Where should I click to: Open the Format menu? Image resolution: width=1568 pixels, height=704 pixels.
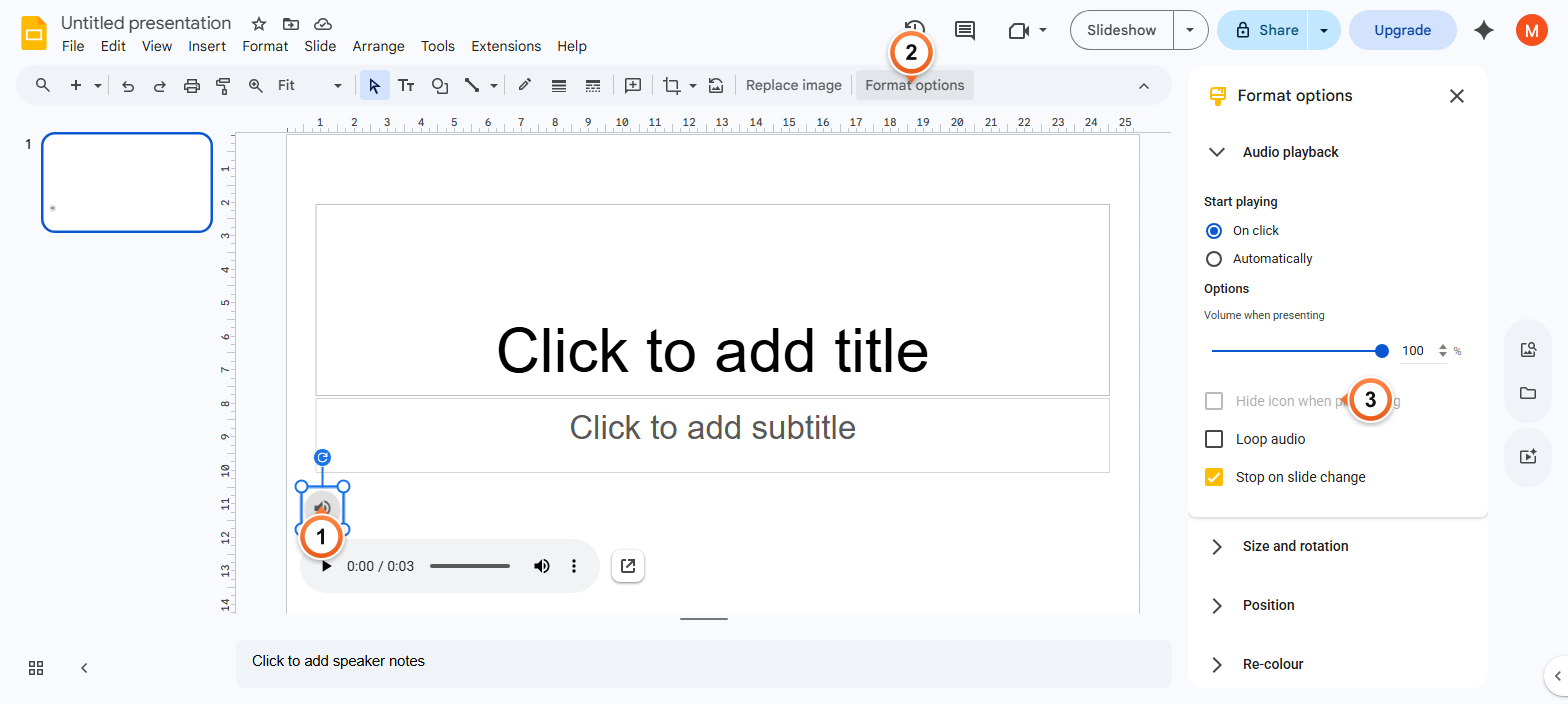click(x=265, y=46)
